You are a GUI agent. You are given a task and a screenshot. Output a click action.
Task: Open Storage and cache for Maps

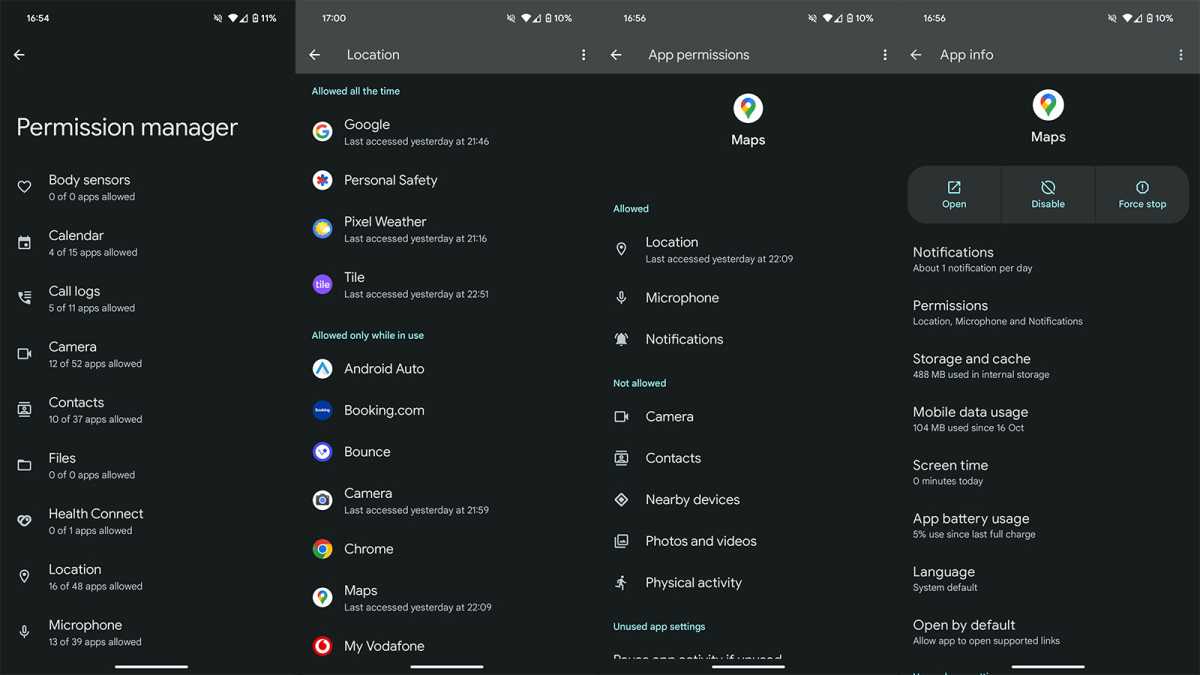tap(1048, 365)
